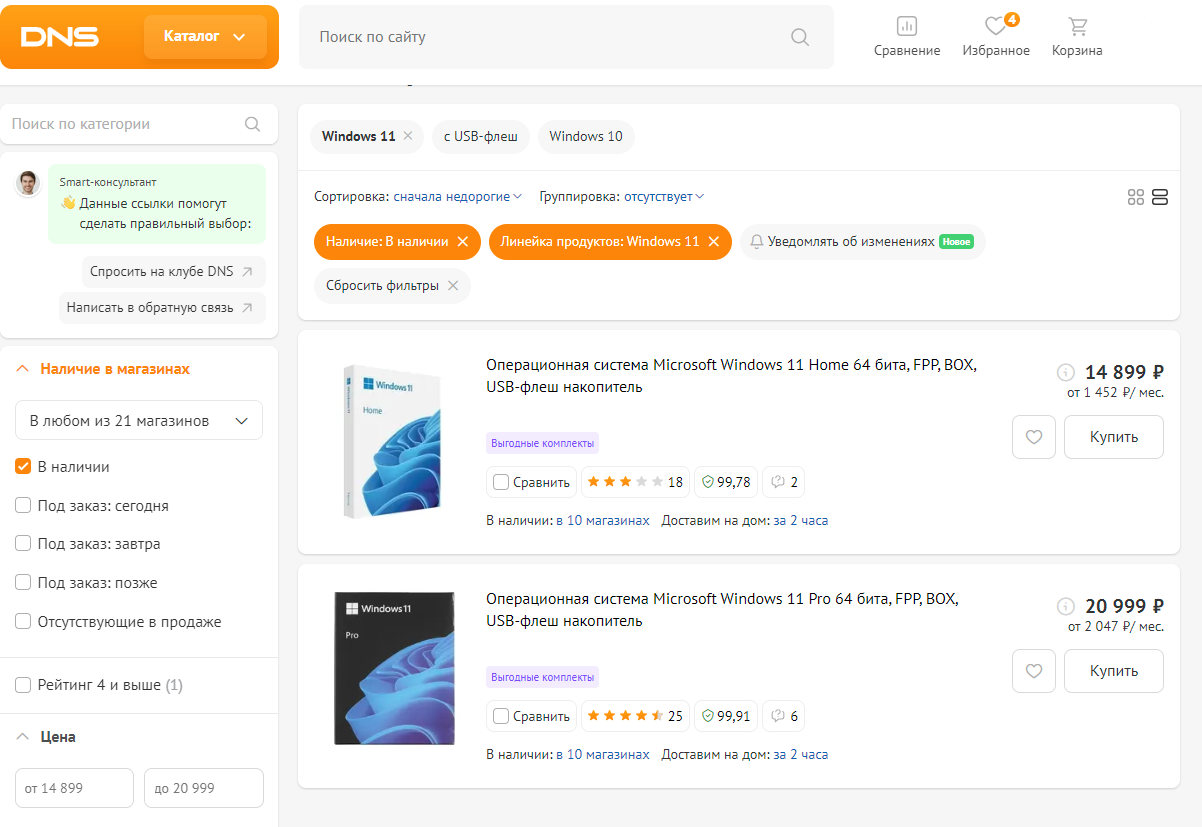The image size is (1202, 827).
Task: Check Под заказ: завтра
Action: click(x=23, y=544)
